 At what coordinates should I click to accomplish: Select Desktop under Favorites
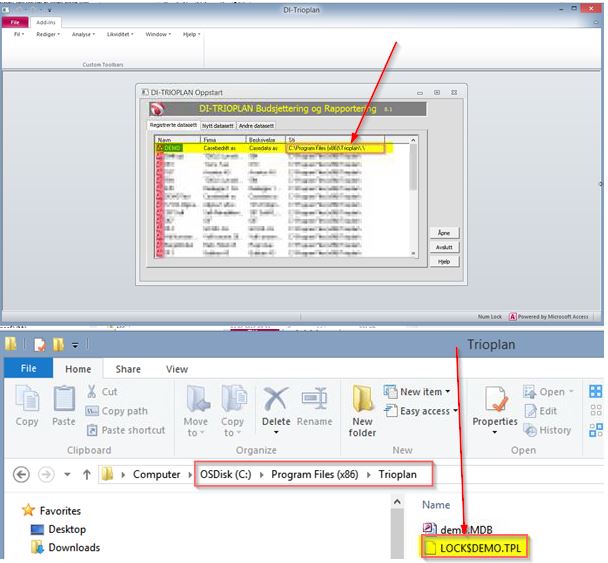[x=59, y=529]
